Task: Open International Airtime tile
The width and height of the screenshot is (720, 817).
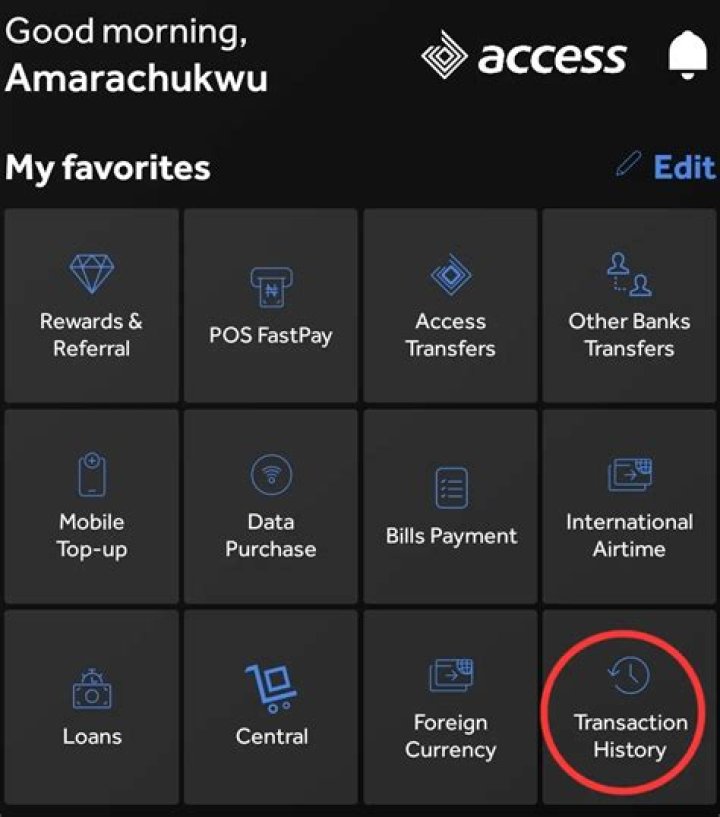Action: [x=629, y=506]
